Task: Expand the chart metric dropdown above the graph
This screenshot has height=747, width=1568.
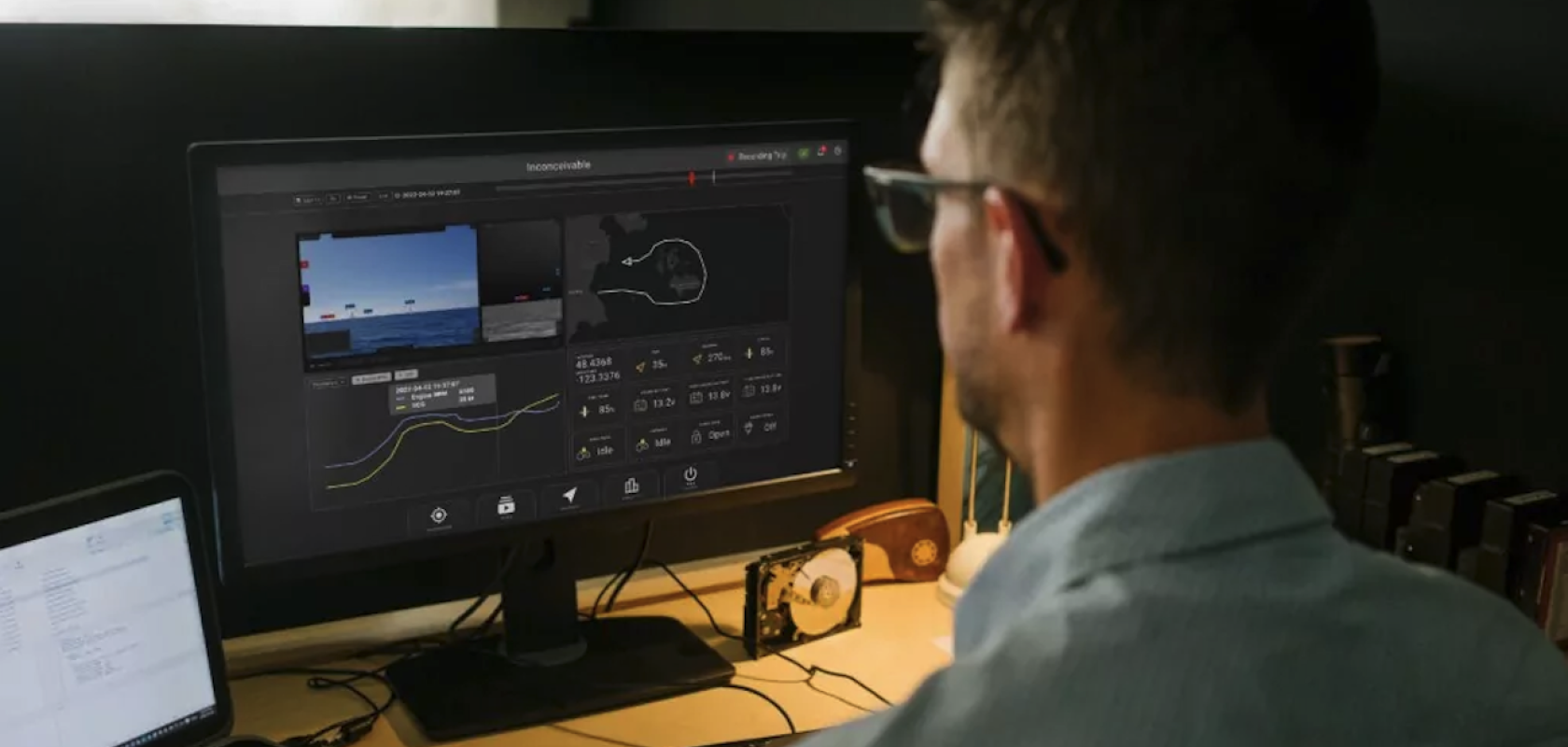Action: pos(329,383)
